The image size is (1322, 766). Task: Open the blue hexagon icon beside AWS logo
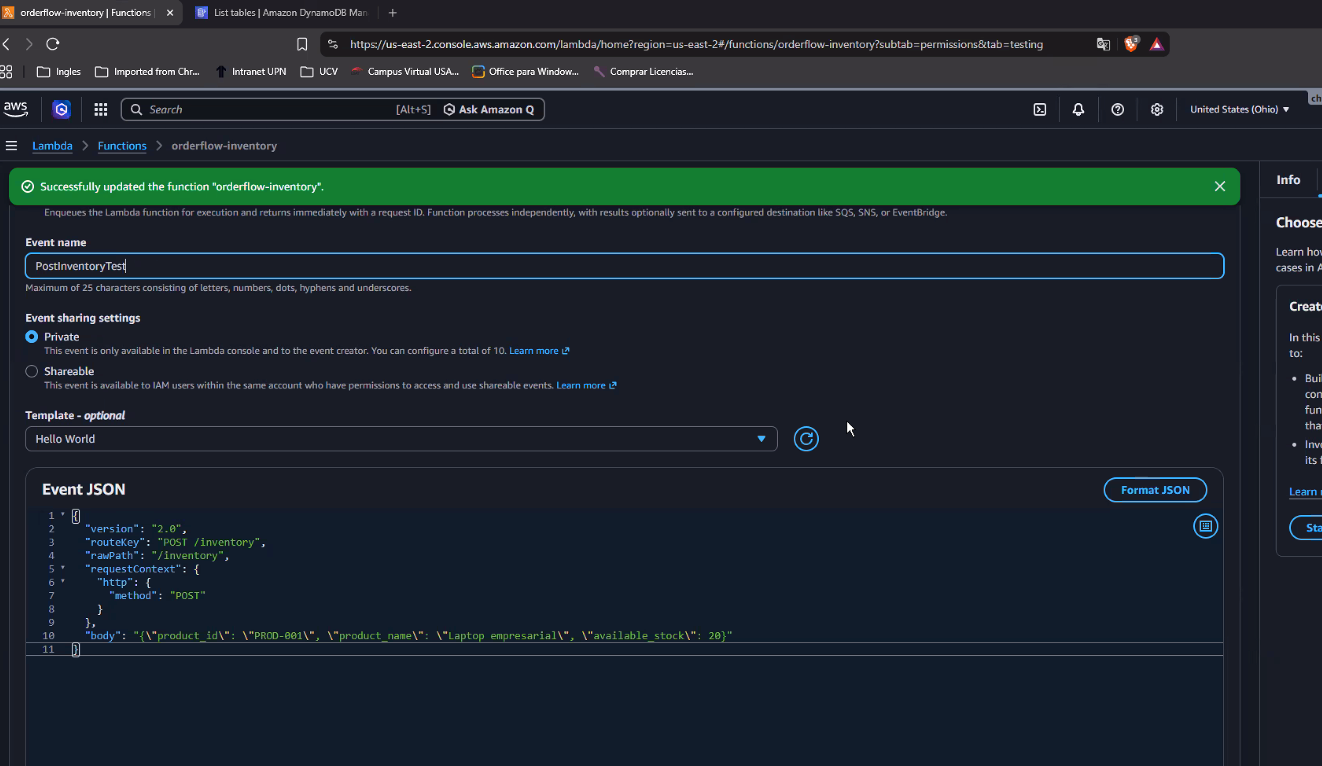[62, 110]
